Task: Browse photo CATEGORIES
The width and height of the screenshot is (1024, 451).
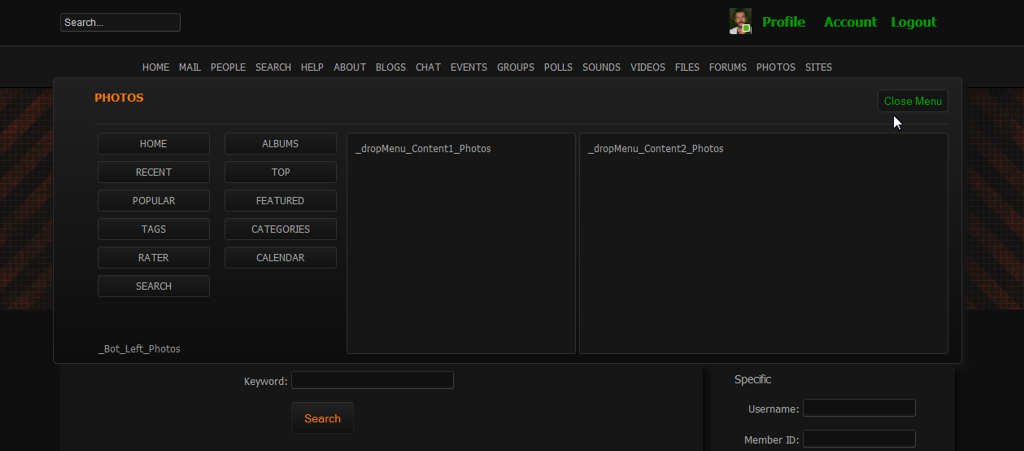Action: [280, 229]
